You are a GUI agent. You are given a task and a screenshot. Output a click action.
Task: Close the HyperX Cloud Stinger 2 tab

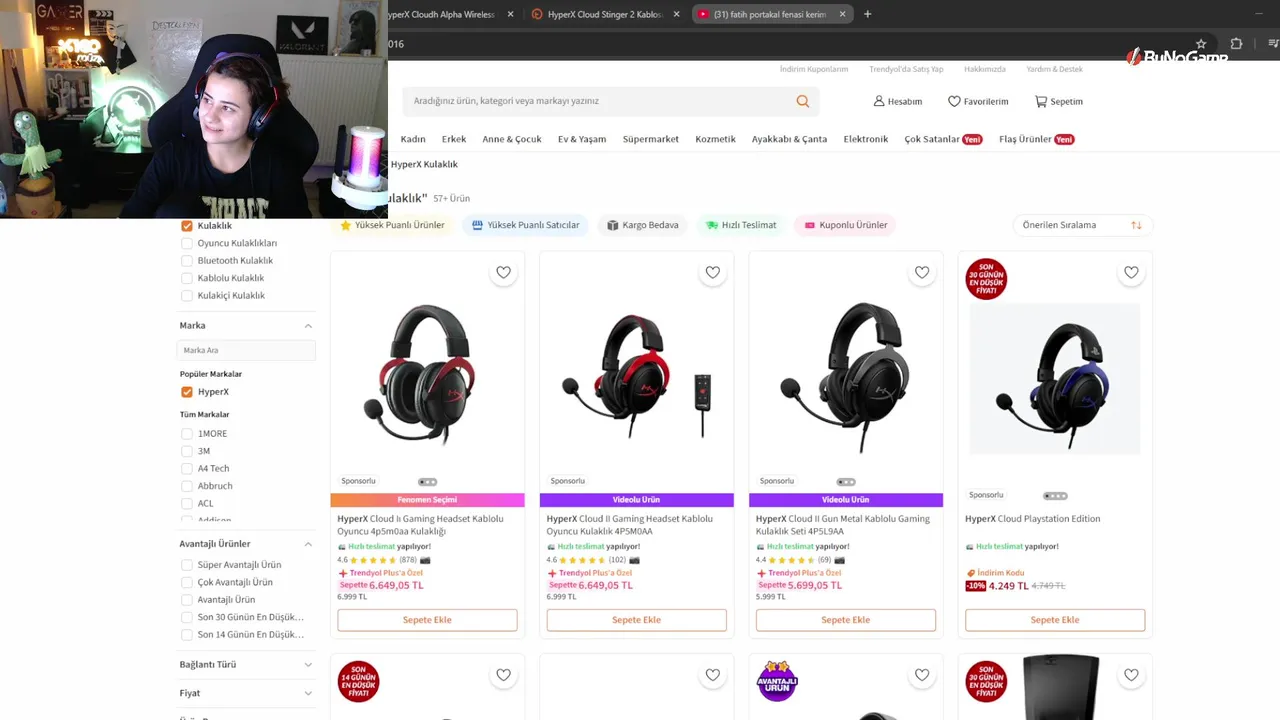click(677, 14)
